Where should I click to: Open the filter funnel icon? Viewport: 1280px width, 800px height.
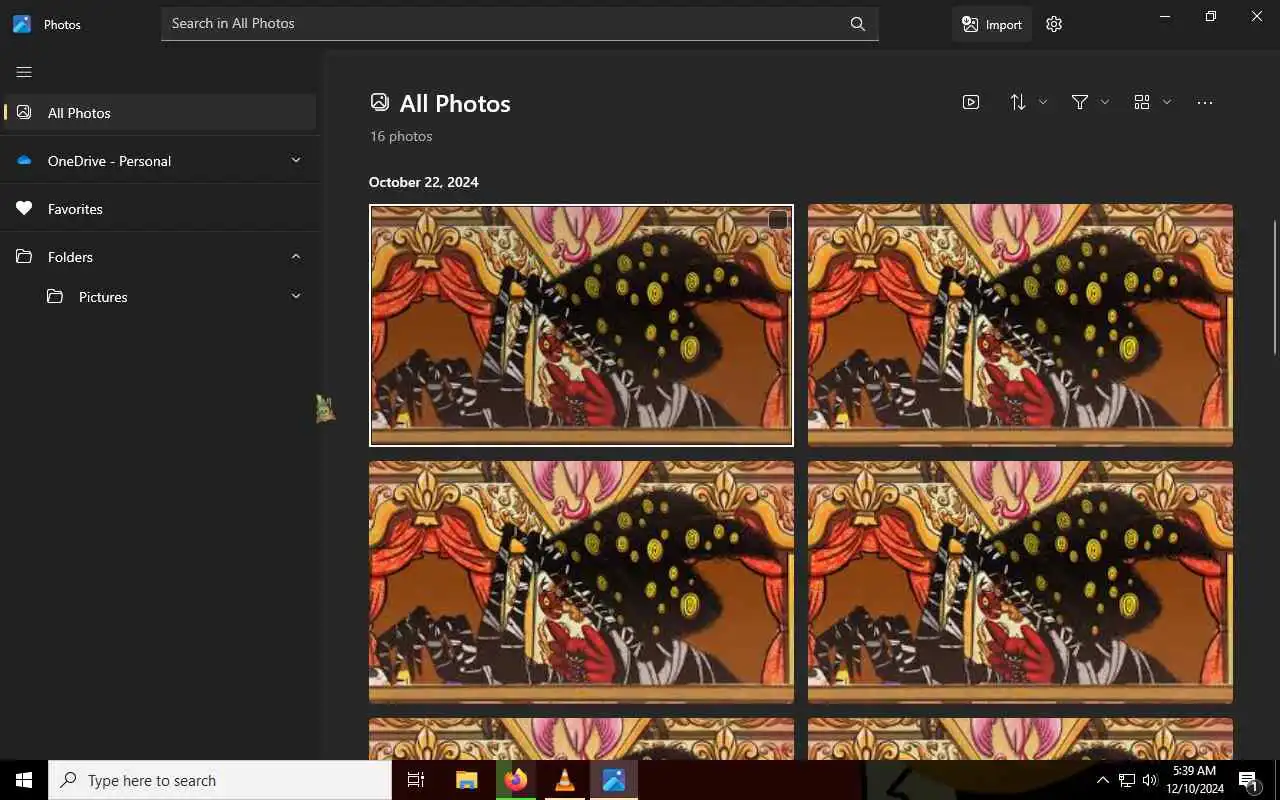point(1080,102)
